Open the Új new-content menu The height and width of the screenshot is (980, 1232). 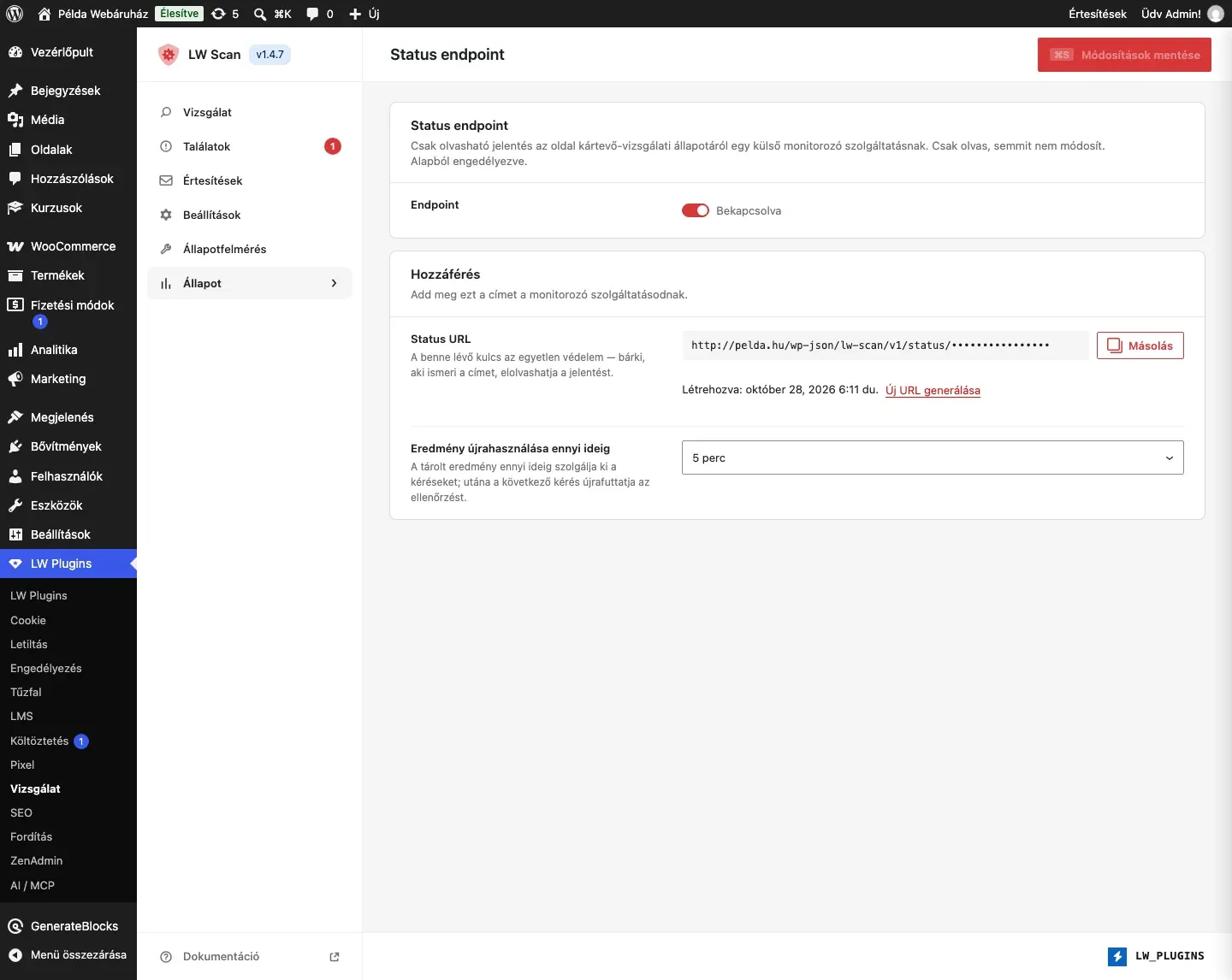(x=364, y=14)
